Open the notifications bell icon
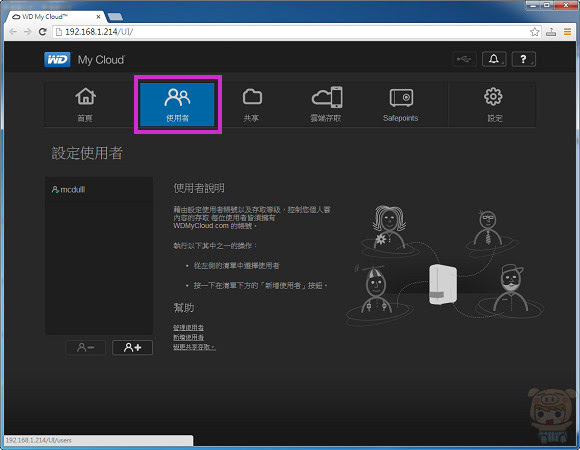 click(494, 59)
